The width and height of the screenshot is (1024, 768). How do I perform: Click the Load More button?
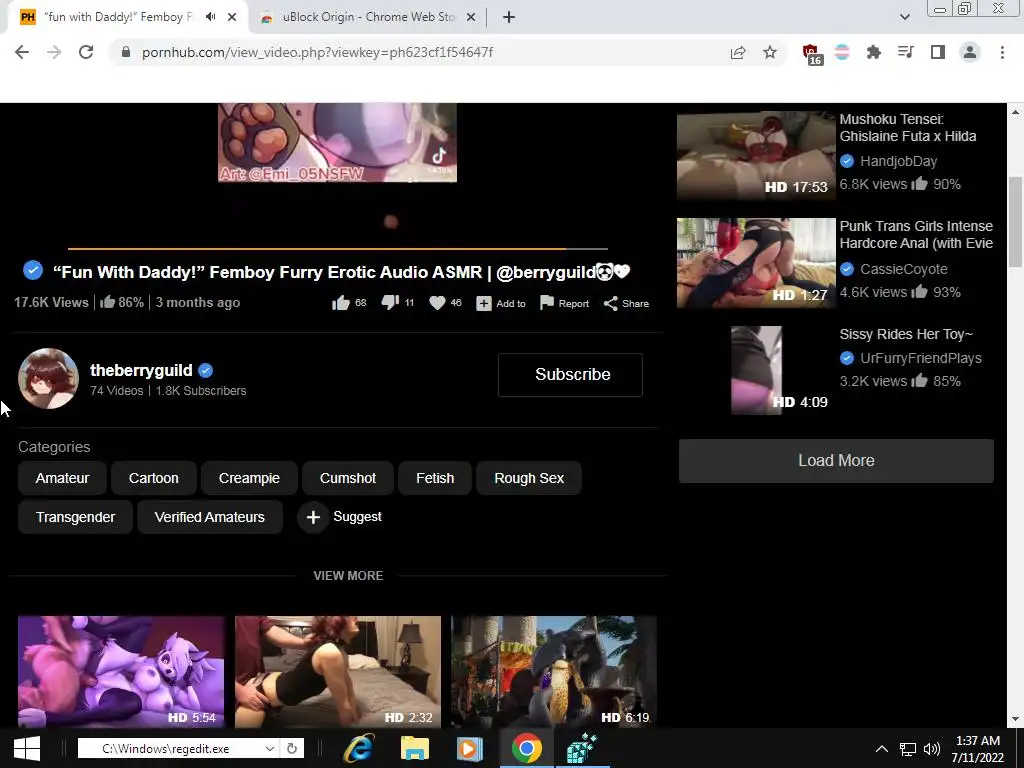coord(836,460)
